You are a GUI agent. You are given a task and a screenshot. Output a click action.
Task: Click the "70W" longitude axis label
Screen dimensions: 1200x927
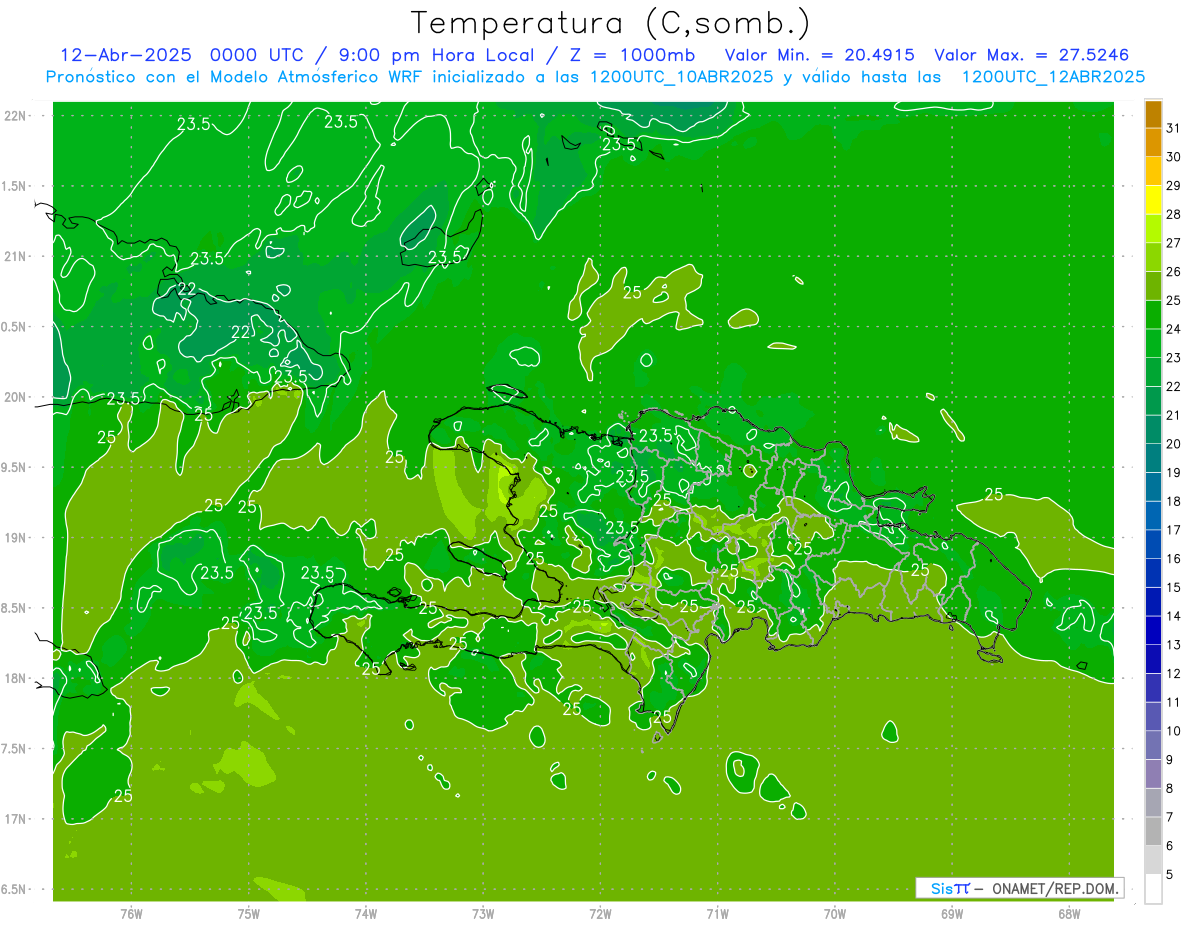[x=835, y=913]
